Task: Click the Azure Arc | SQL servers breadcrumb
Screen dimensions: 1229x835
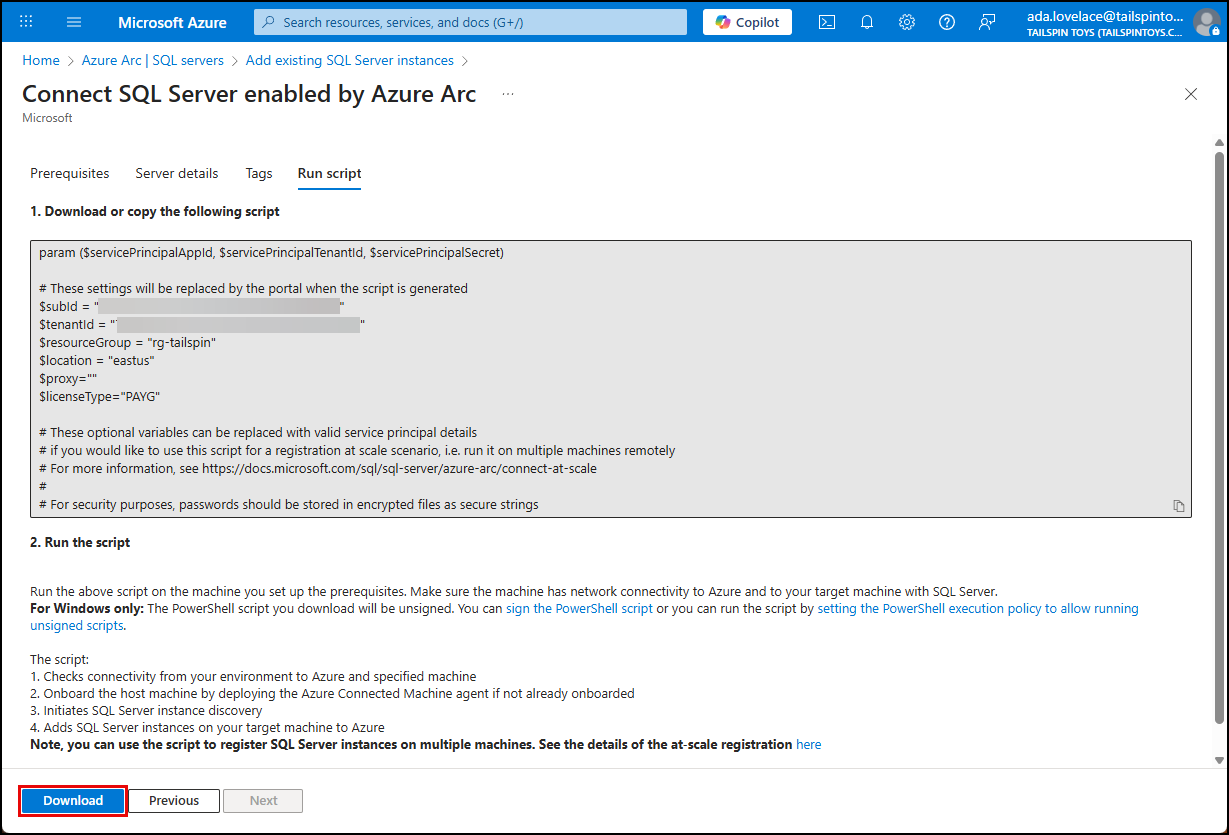Action: point(153,60)
